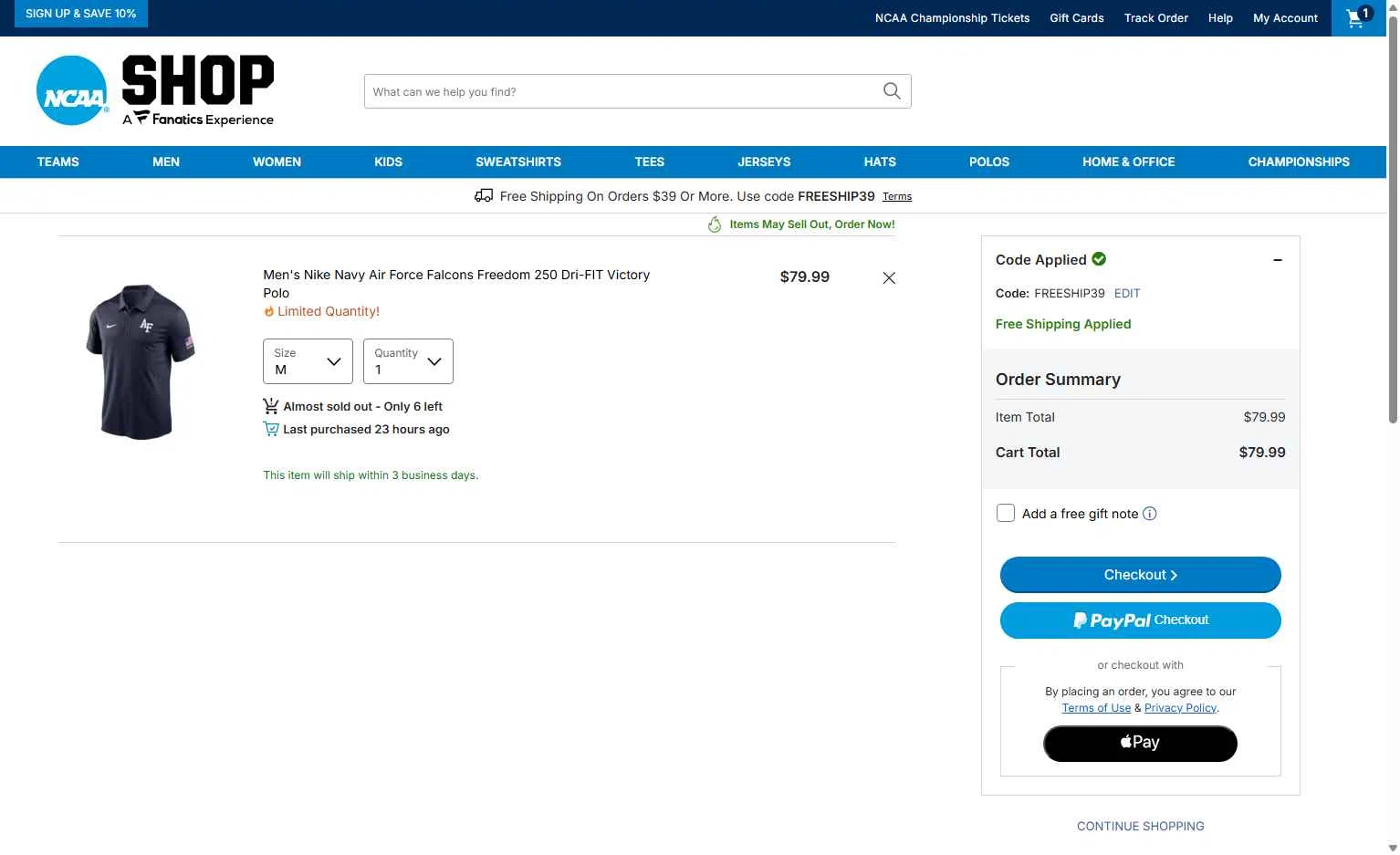Image resolution: width=1400 pixels, height=855 pixels.
Task: Open free shipping Terms link
Action: pos(897,196)
